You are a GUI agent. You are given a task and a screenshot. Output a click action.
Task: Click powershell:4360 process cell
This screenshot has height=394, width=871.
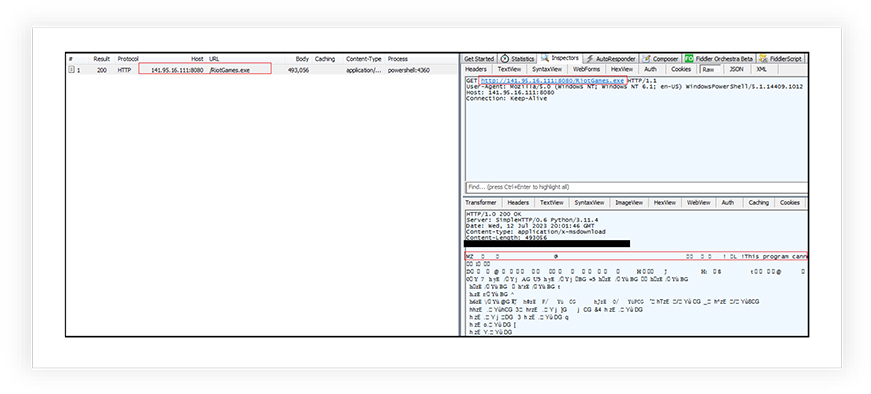408,71
